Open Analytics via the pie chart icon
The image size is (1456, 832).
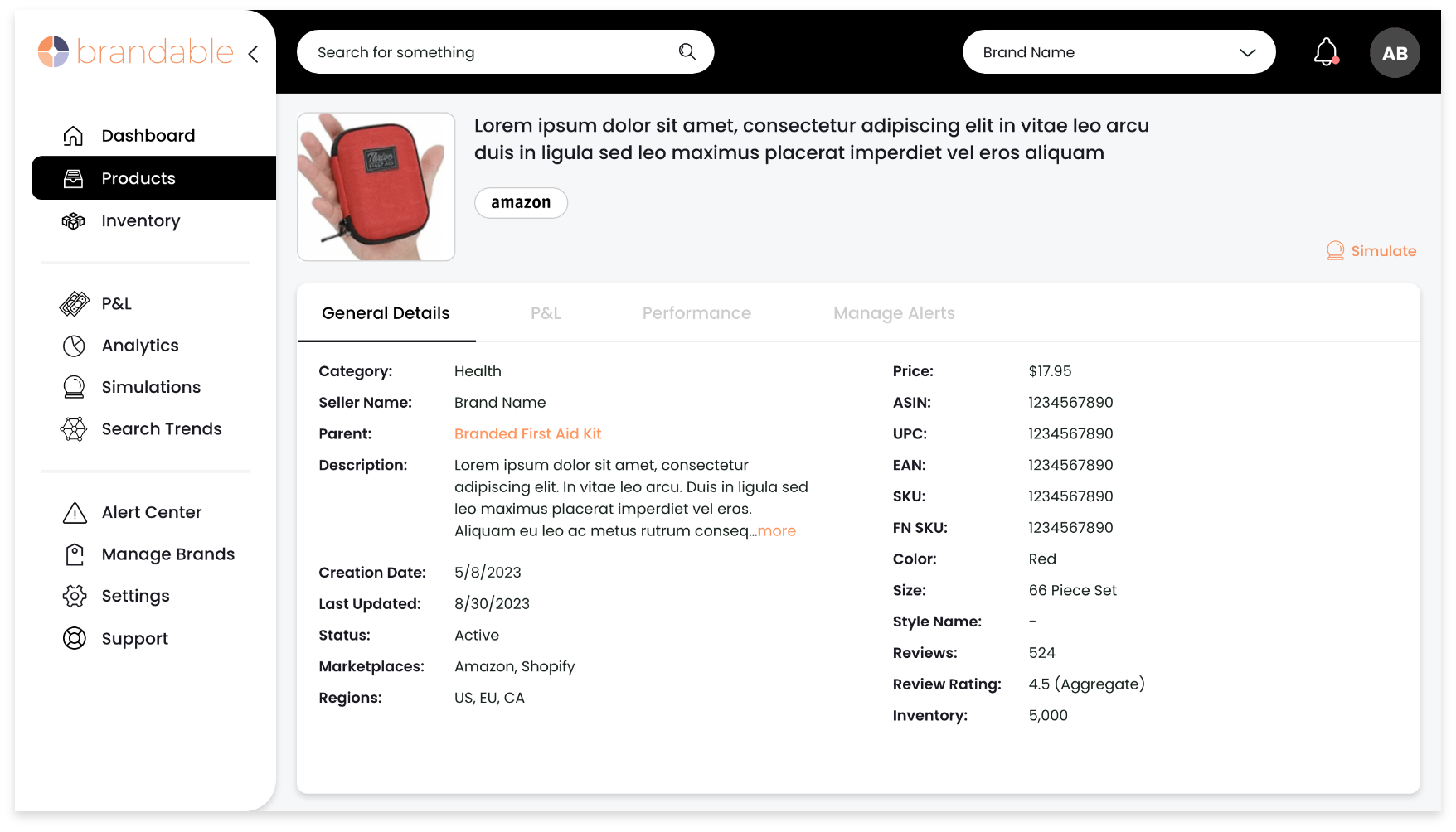tap(74, 346)
